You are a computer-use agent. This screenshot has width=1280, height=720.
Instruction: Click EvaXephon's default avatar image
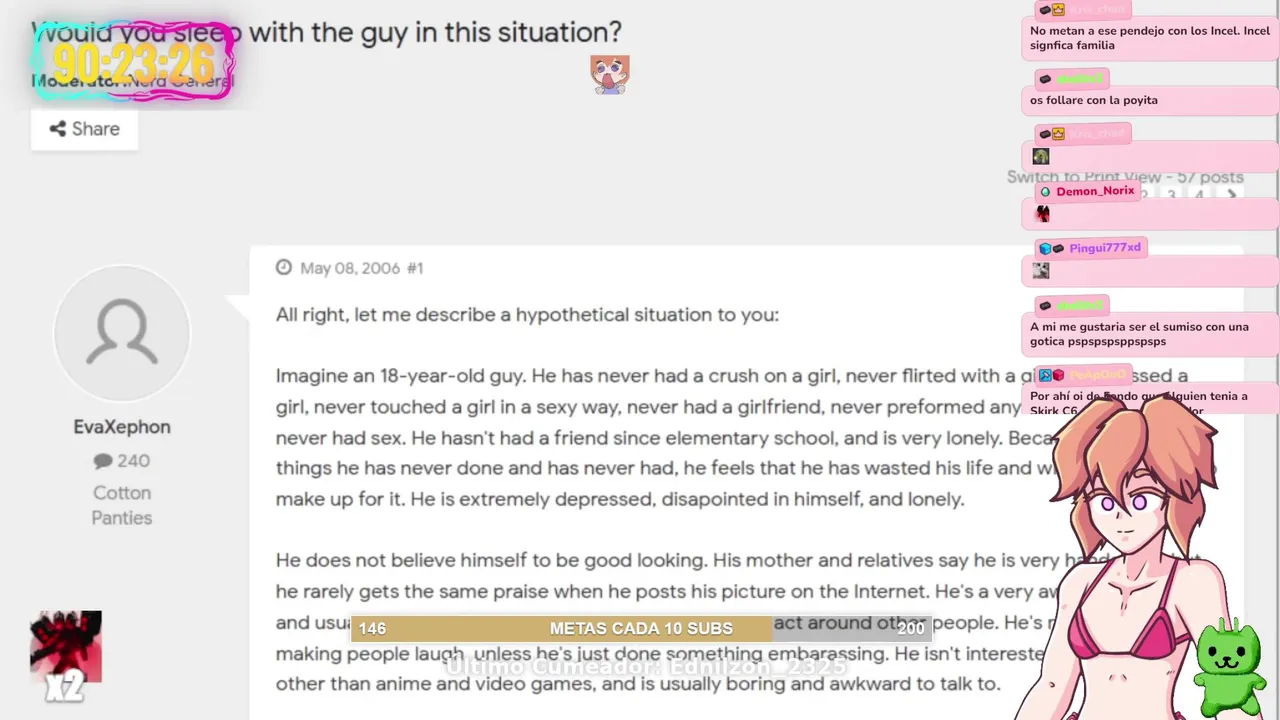121,334
